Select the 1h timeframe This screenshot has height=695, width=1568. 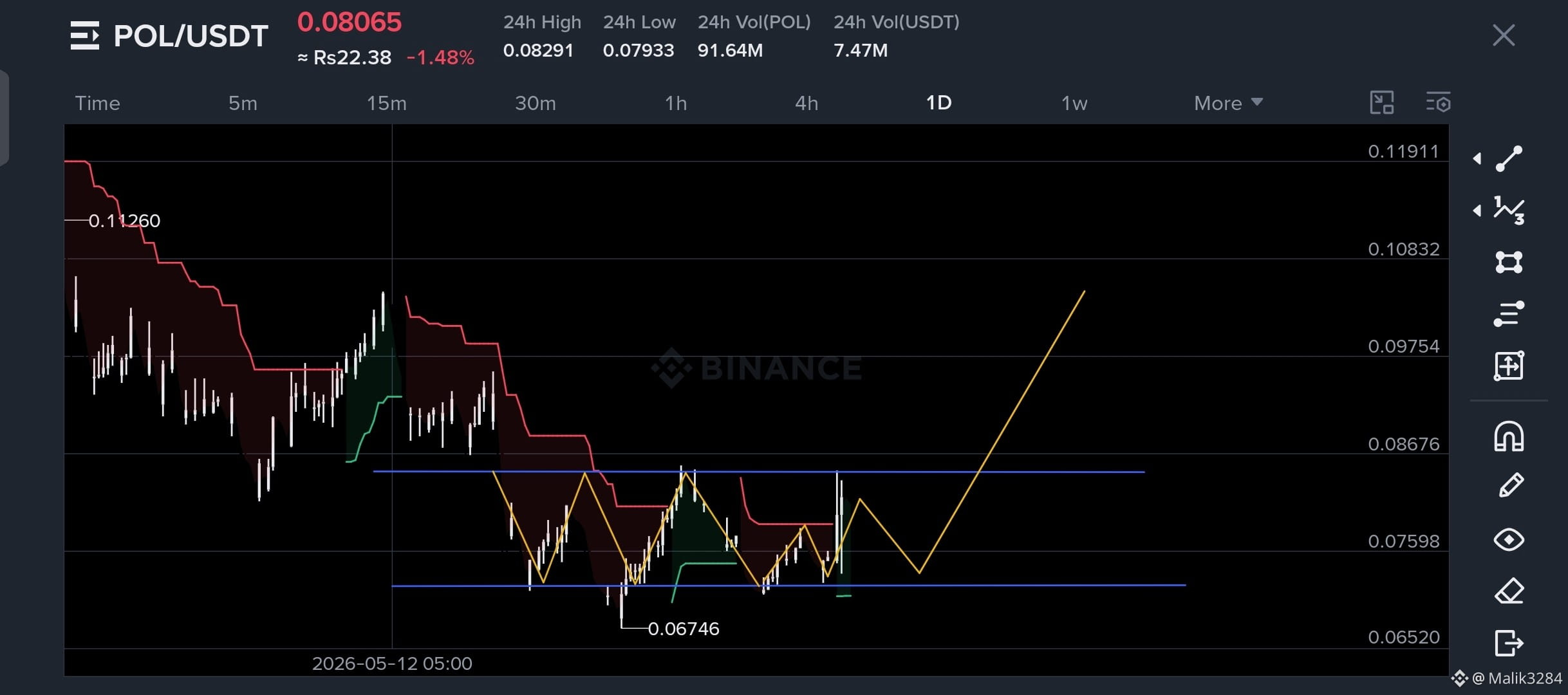(676, 103)
